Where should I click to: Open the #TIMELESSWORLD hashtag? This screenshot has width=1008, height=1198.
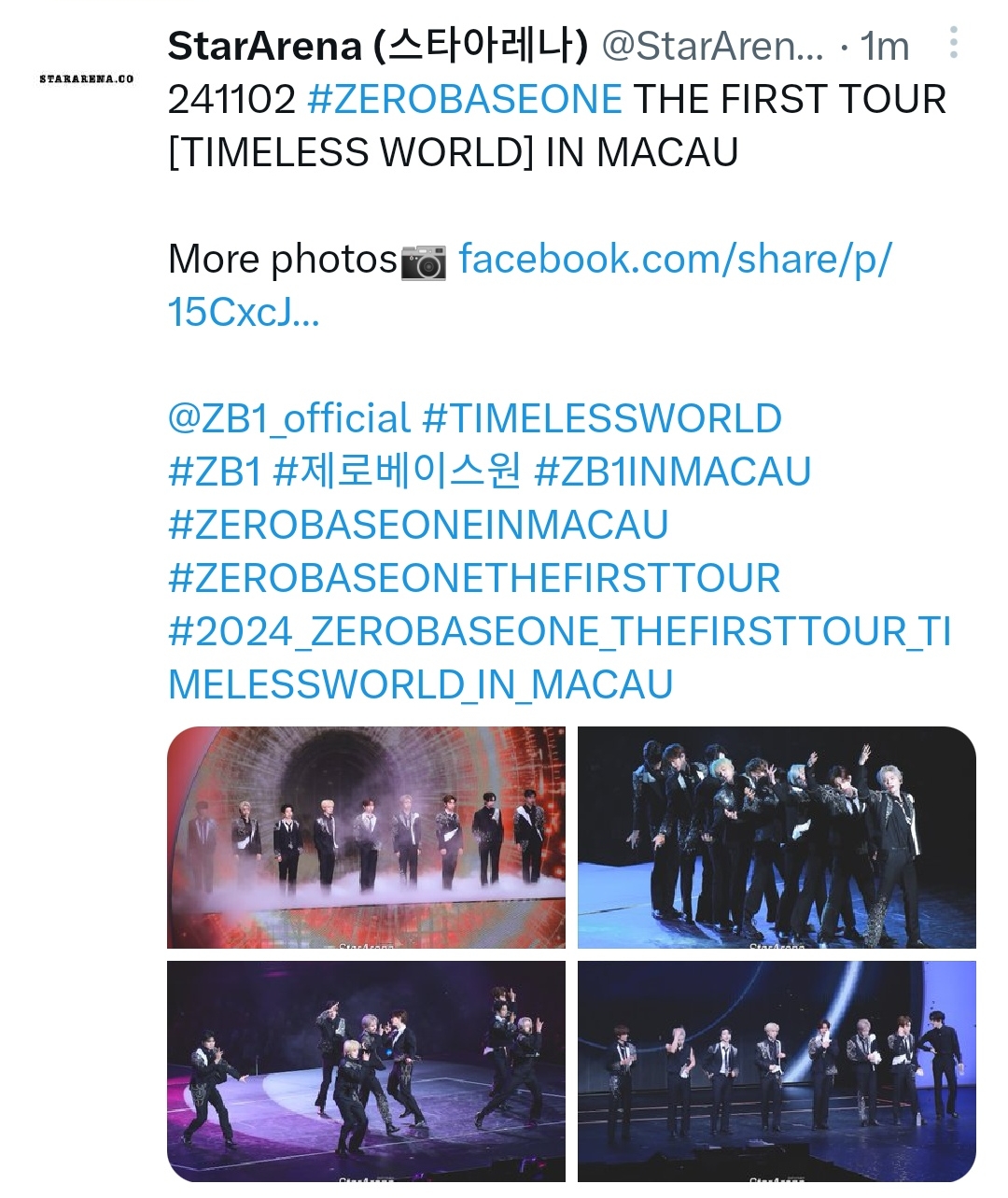click(x=602, y=418)
